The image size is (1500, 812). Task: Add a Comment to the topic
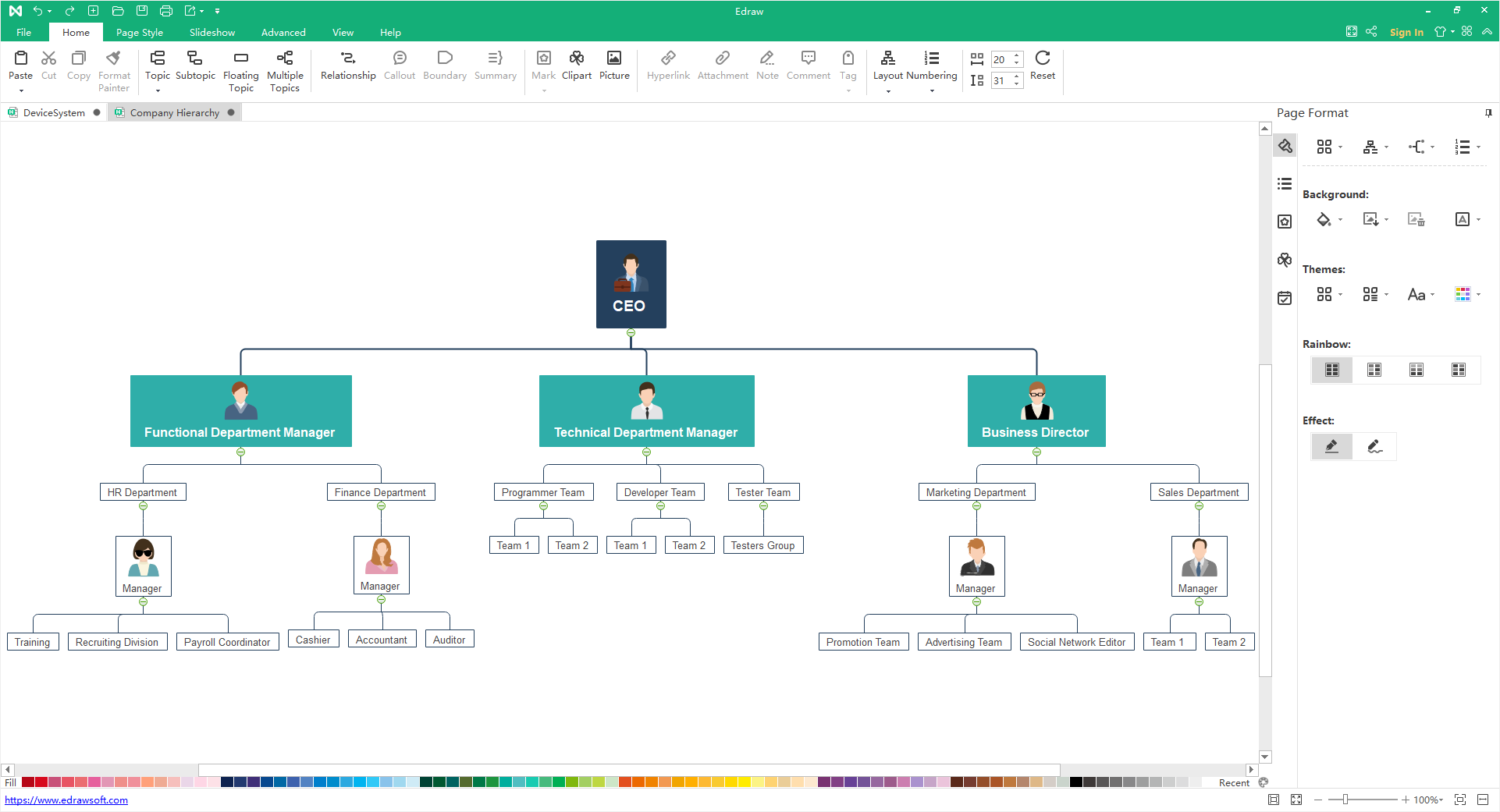click(809, 66)
